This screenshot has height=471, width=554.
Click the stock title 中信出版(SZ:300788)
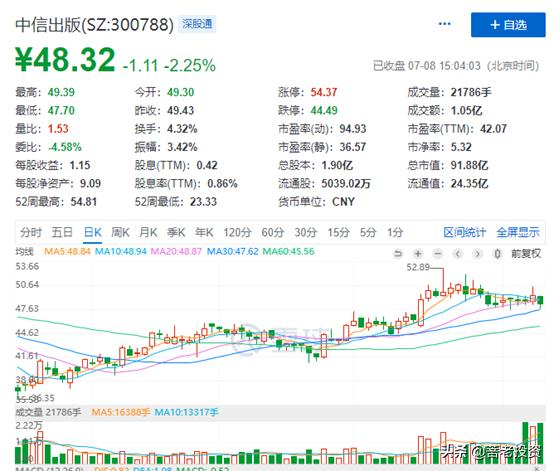point(95,25)
